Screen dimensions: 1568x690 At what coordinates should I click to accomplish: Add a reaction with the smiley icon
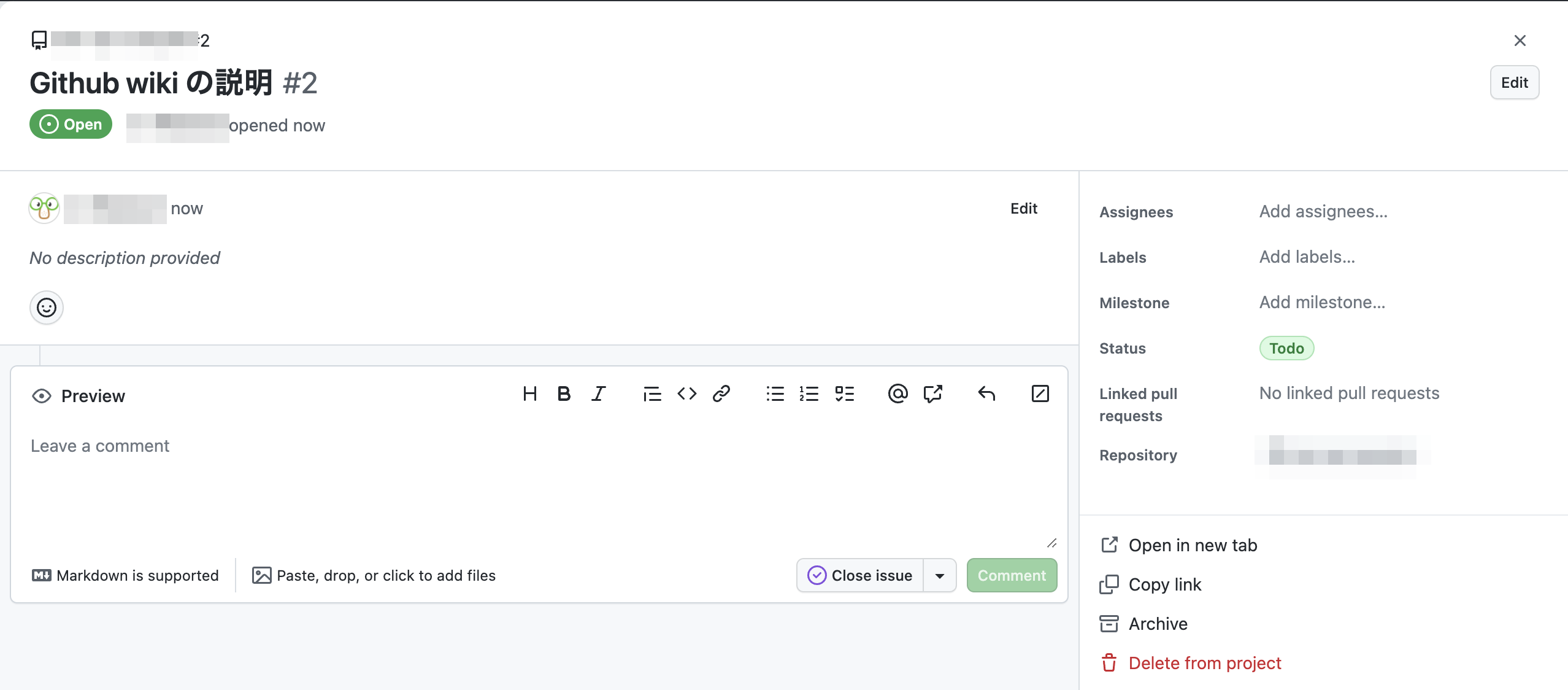(x=47, y=308)
